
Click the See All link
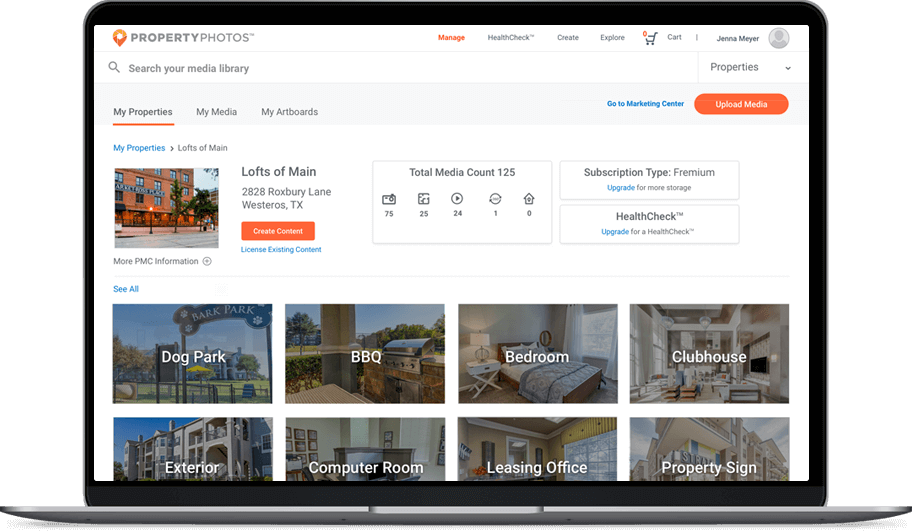(x=126, y=289)
